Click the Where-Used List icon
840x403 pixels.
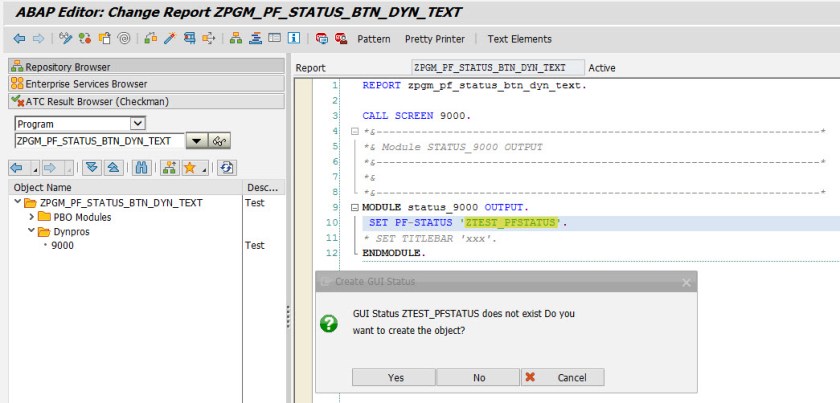(209, 39)
